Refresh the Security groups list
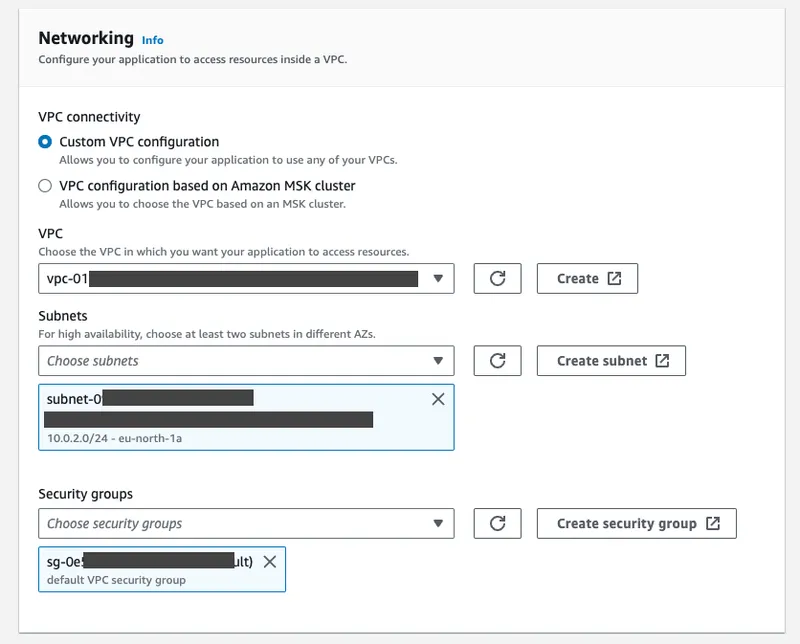The image size is (800, 644). point(497,523)
